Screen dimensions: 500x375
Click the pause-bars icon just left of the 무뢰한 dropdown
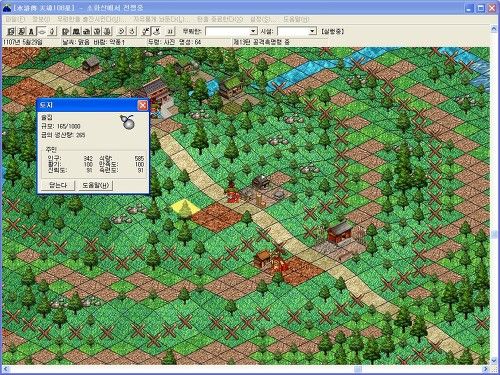tap(170, 31)
